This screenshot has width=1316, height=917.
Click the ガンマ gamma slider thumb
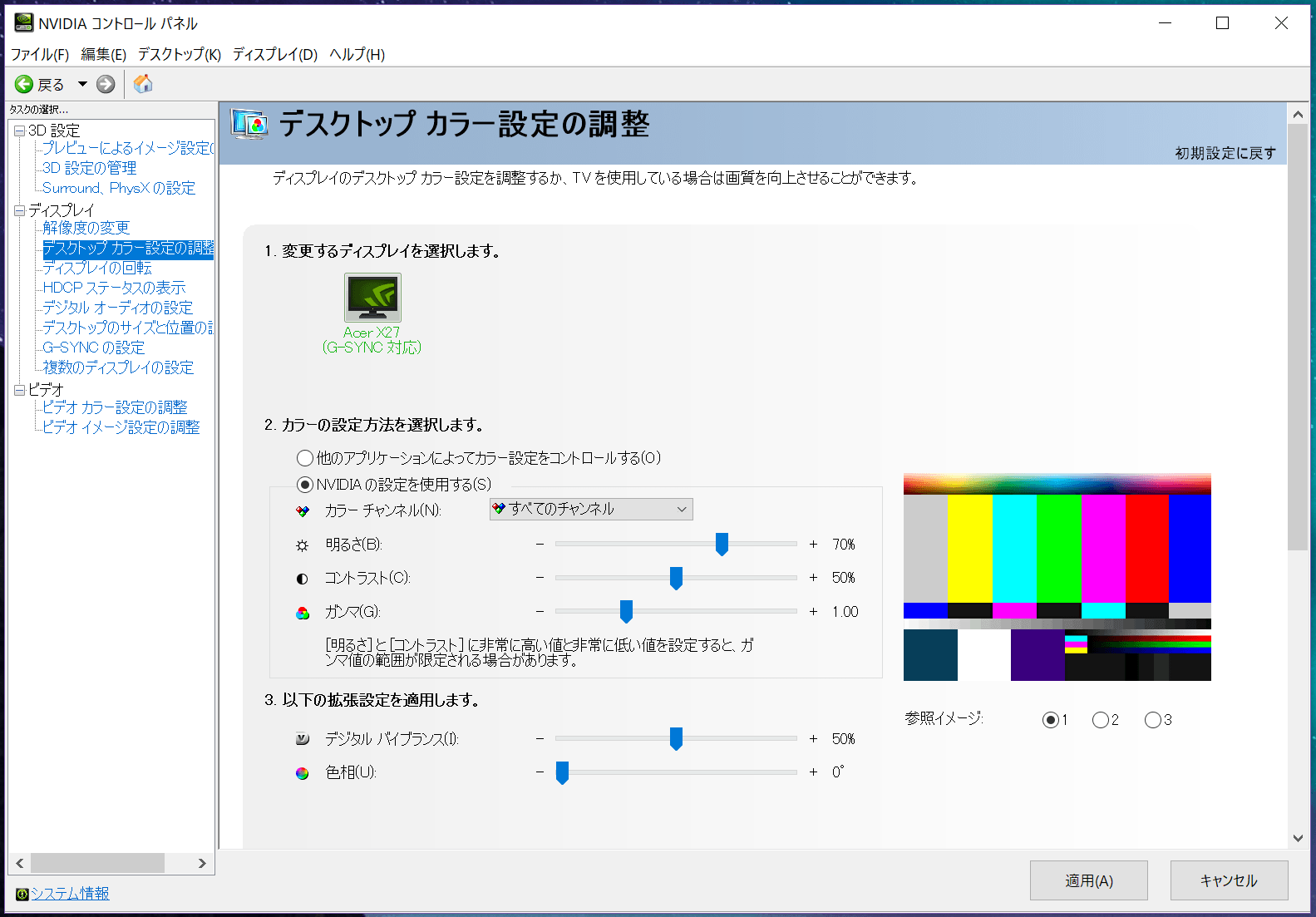pyautogui.click(x=626, y=612)
